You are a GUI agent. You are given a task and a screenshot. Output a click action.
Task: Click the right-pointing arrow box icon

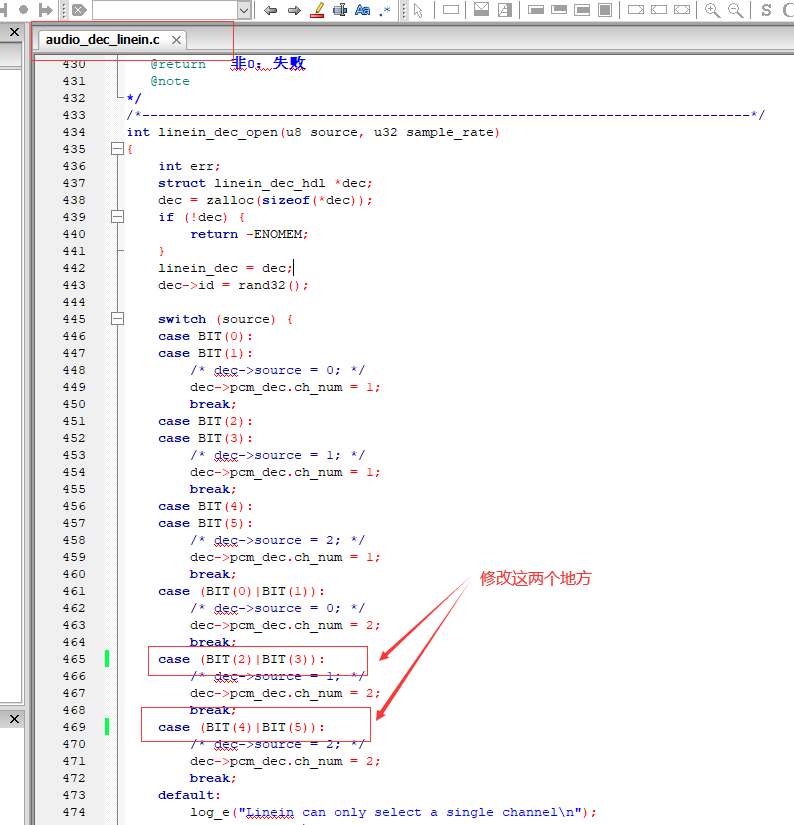[636, 9]
